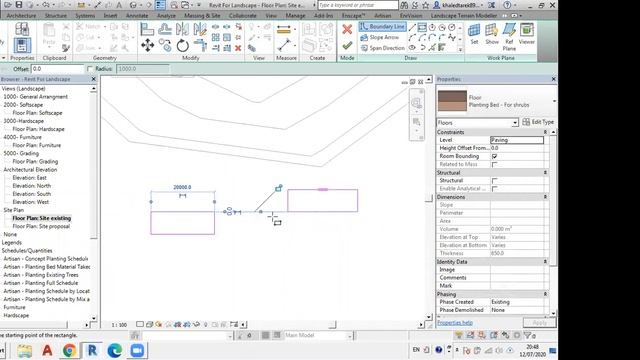Finish edit mode with green checkmark
Viewport: 640px width, 360px height.
(347, 45)
